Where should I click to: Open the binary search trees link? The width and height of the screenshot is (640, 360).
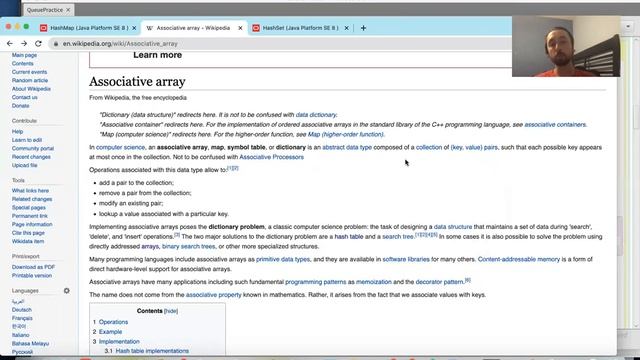[x=189, y=247]
